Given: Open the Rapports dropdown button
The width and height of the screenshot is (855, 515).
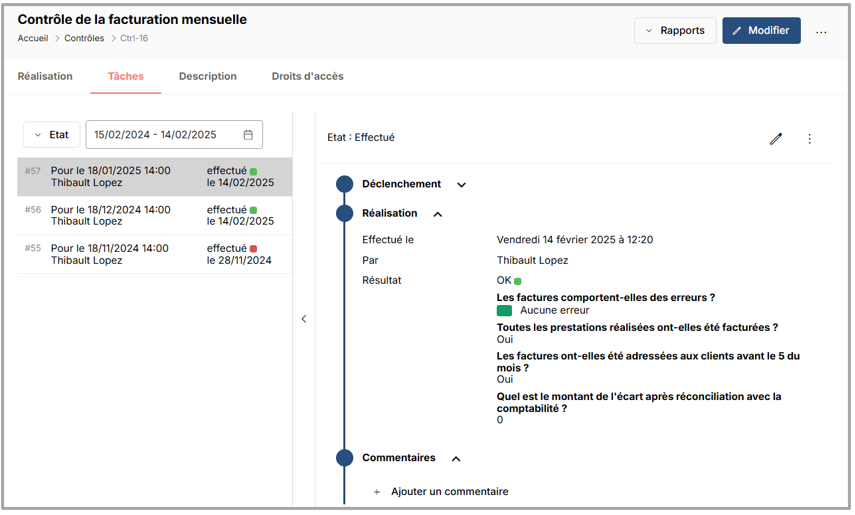Looking at the screenshot, I should (675, 31).
